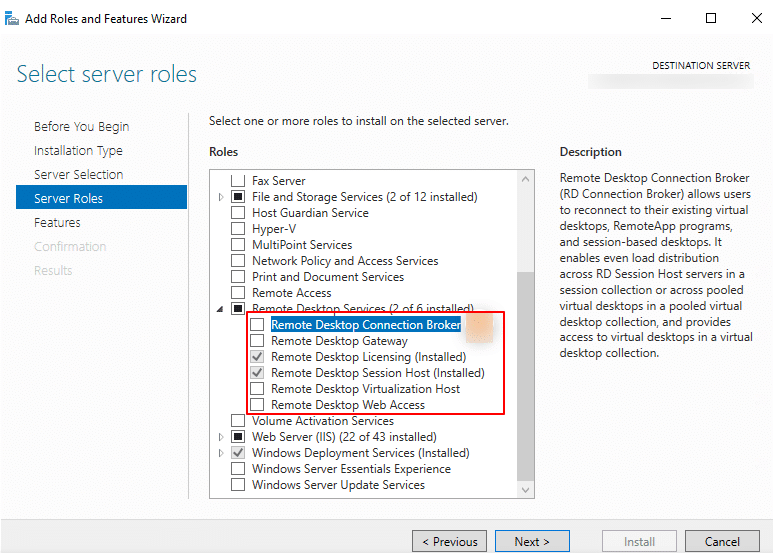773x553 pixels.
Task: Open the Installation Type step
Action: click(78, 150)
